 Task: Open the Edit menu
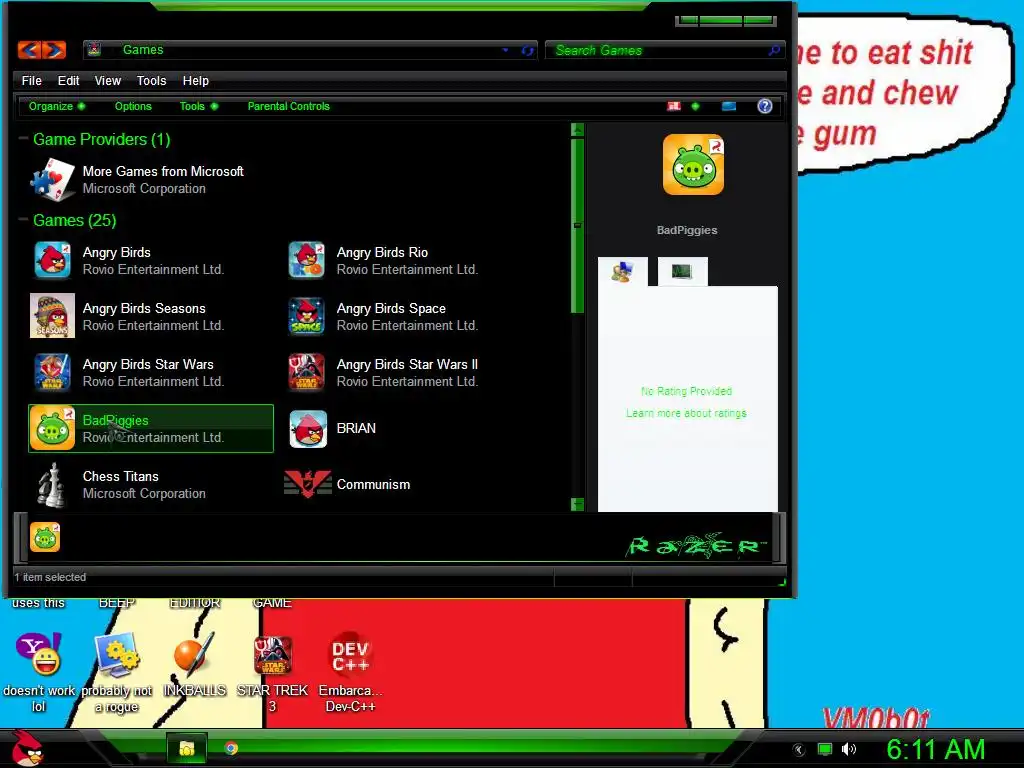click(x=68, y=80)
